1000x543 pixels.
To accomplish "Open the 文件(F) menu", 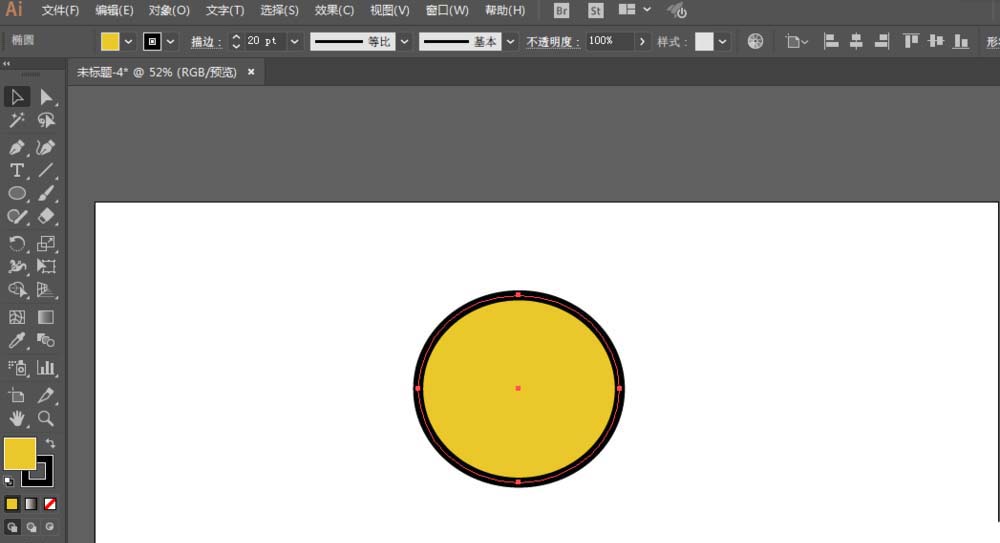I will (60, 10).
